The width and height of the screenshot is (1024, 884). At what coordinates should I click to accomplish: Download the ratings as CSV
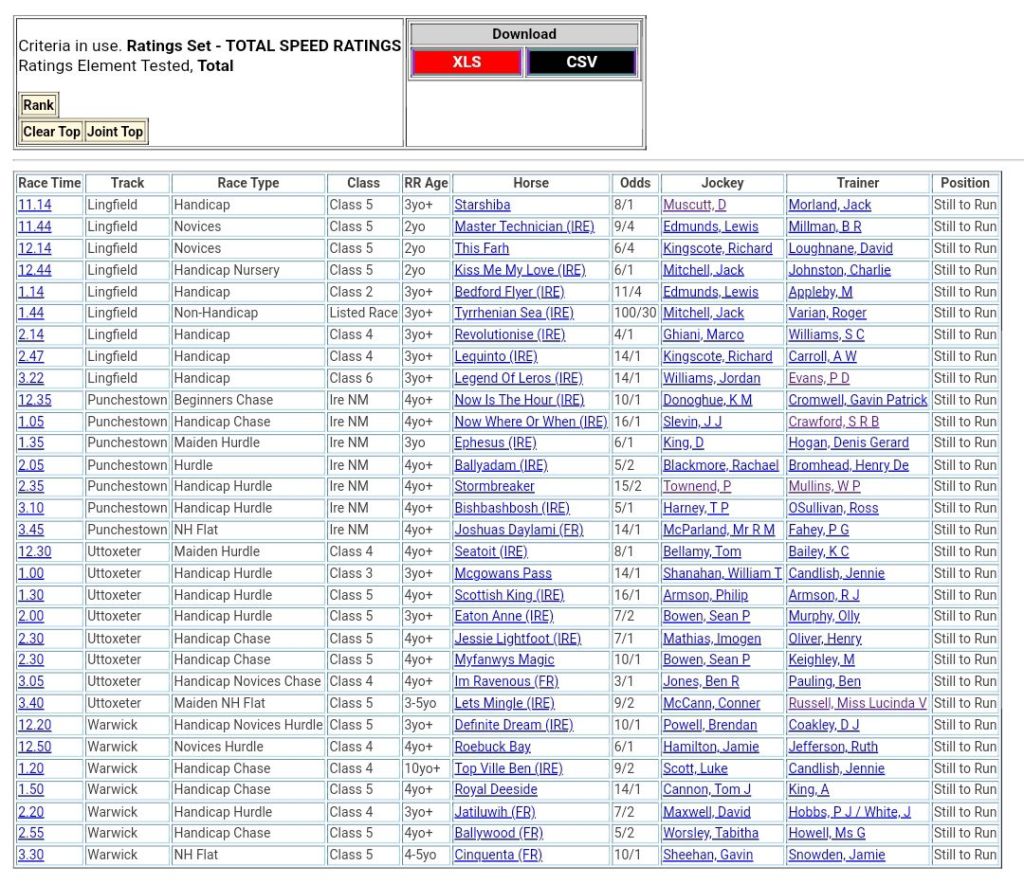click(x=581, y=62)
